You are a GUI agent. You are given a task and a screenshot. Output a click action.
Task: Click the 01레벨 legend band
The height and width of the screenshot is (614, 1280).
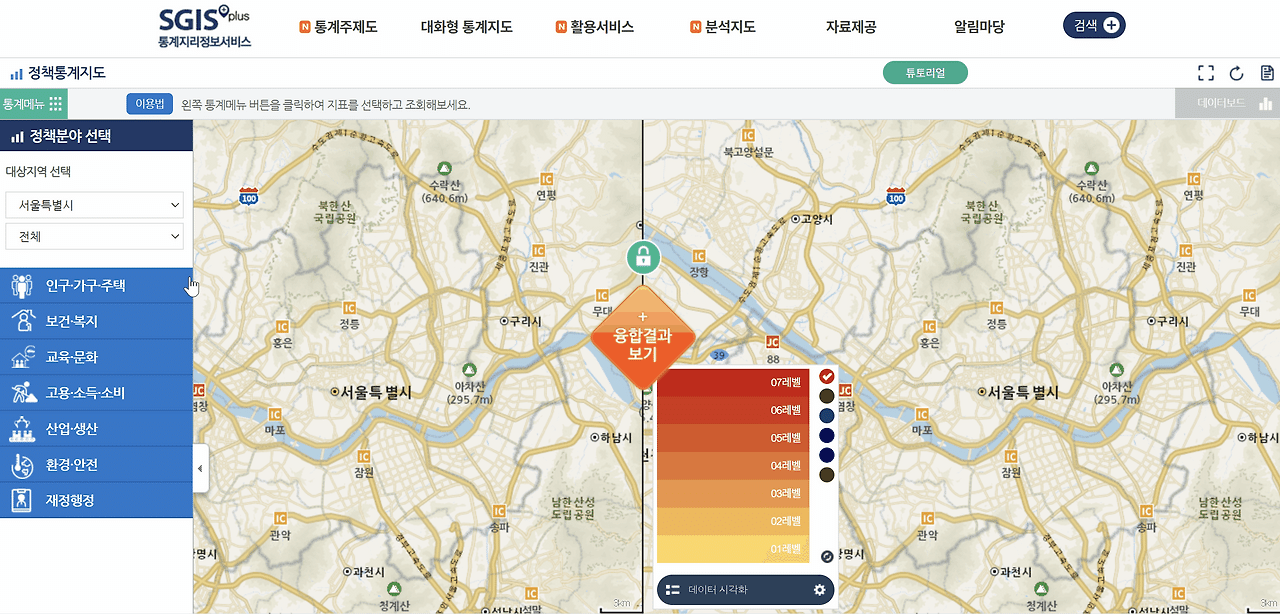tap(733, 549)
